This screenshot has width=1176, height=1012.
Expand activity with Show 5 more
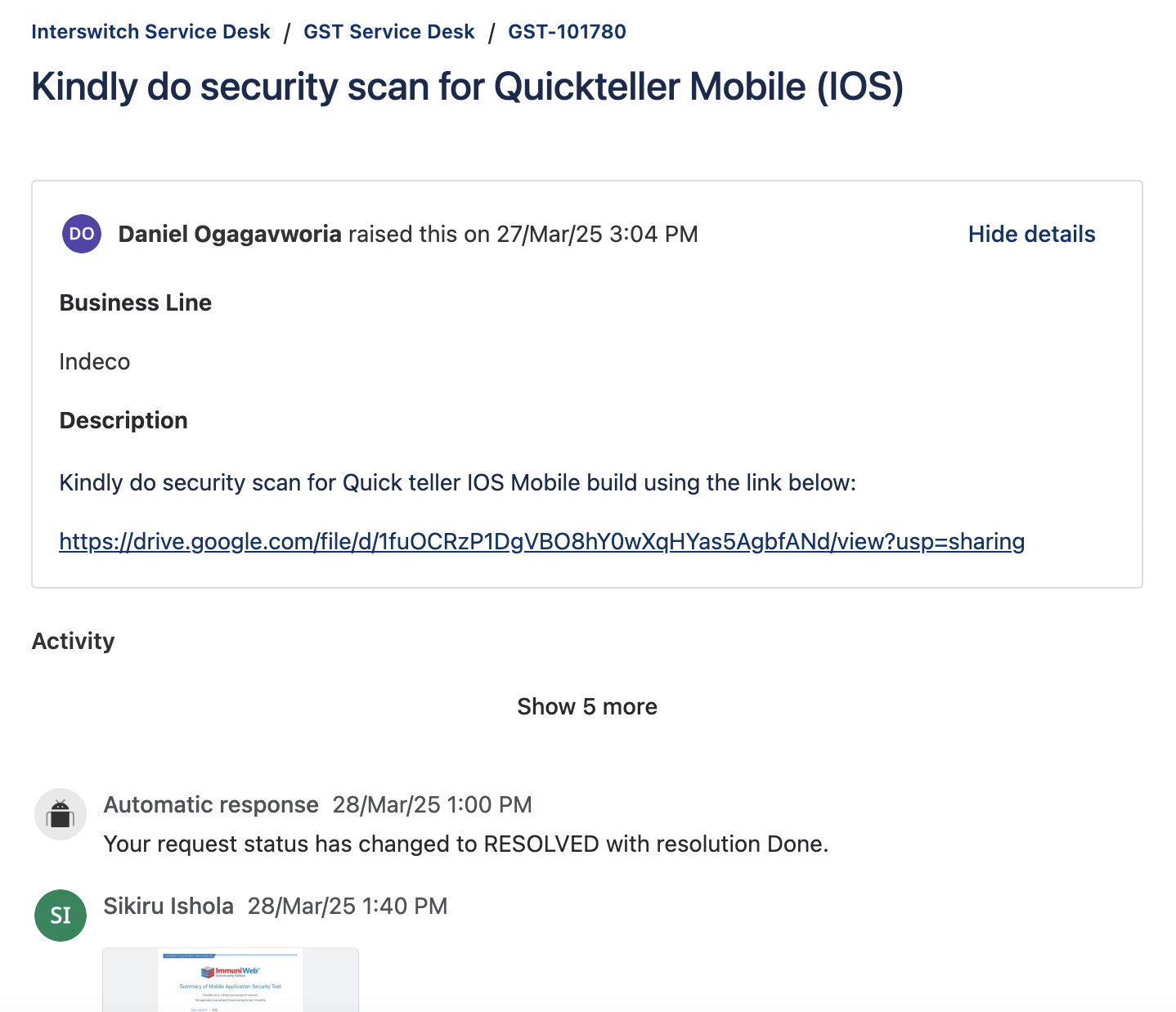587,706
